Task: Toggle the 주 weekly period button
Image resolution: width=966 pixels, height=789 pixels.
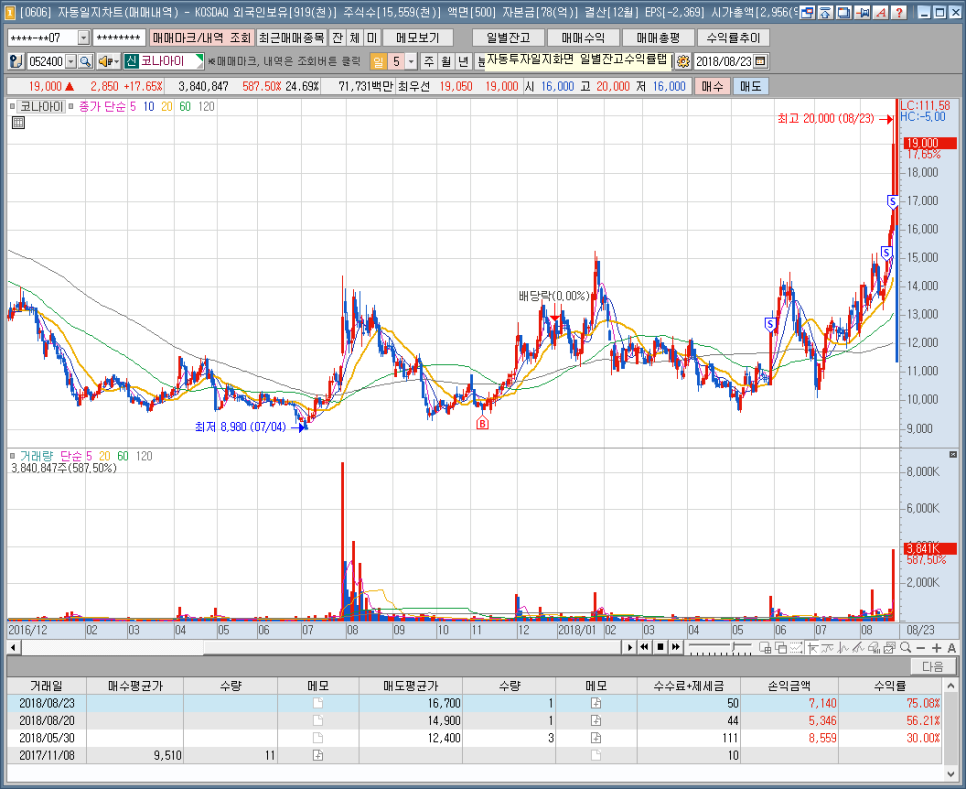Action: pos(429,62)
